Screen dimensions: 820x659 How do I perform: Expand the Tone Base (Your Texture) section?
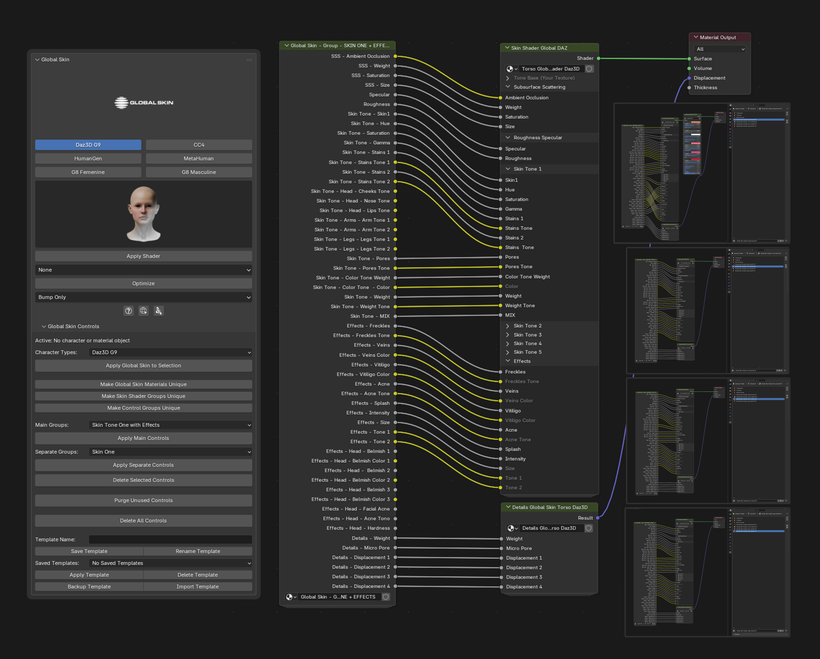point(507,78)
